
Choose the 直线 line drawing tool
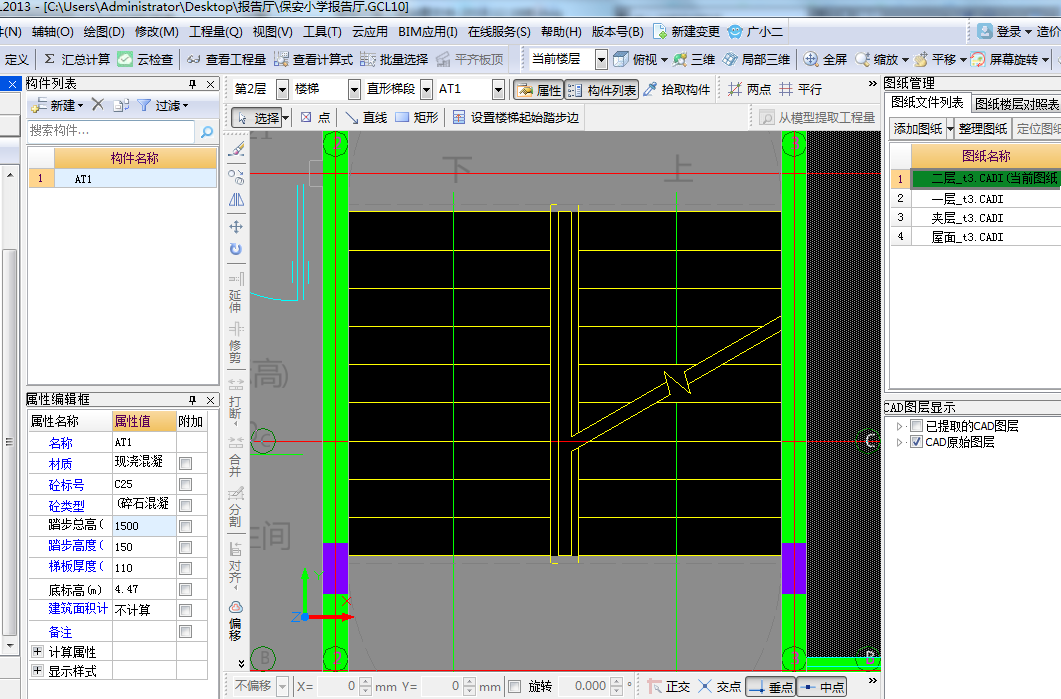(365, 117)
